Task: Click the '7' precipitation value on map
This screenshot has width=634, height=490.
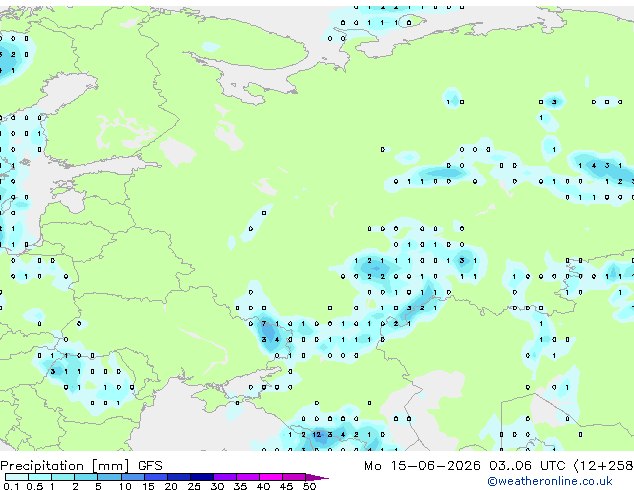Action: coord(264,323)
